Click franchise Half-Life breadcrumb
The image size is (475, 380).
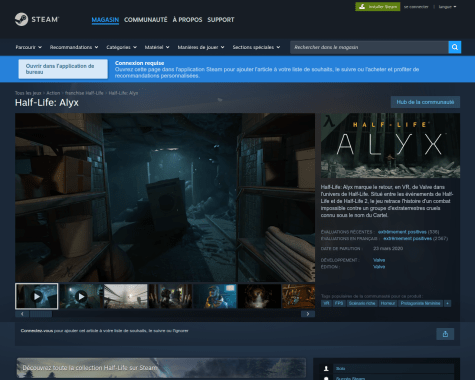[84, 93]
